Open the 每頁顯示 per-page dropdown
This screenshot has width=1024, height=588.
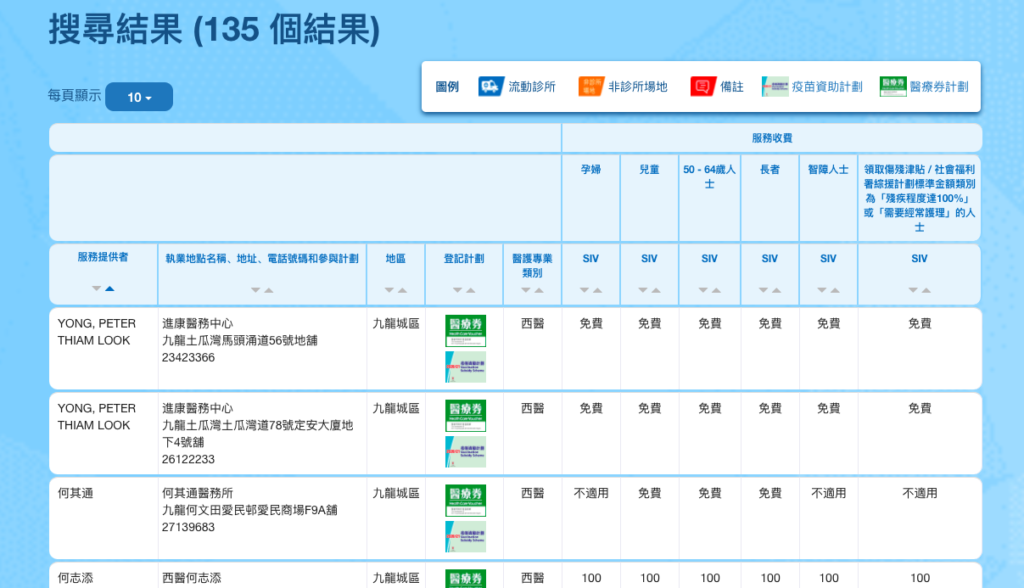[139, 97]
